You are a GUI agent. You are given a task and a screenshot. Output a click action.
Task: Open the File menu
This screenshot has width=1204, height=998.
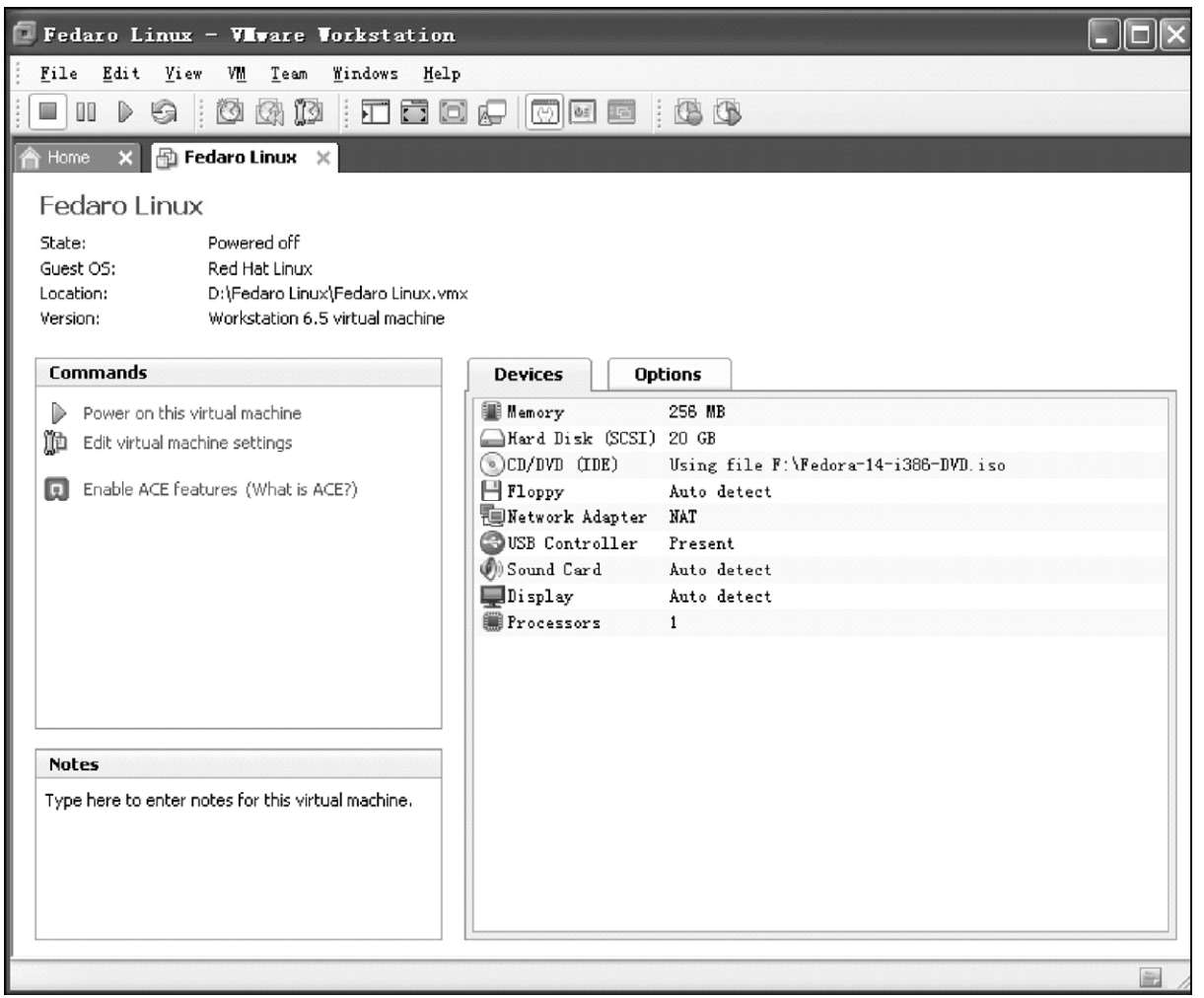pos(58,74)
